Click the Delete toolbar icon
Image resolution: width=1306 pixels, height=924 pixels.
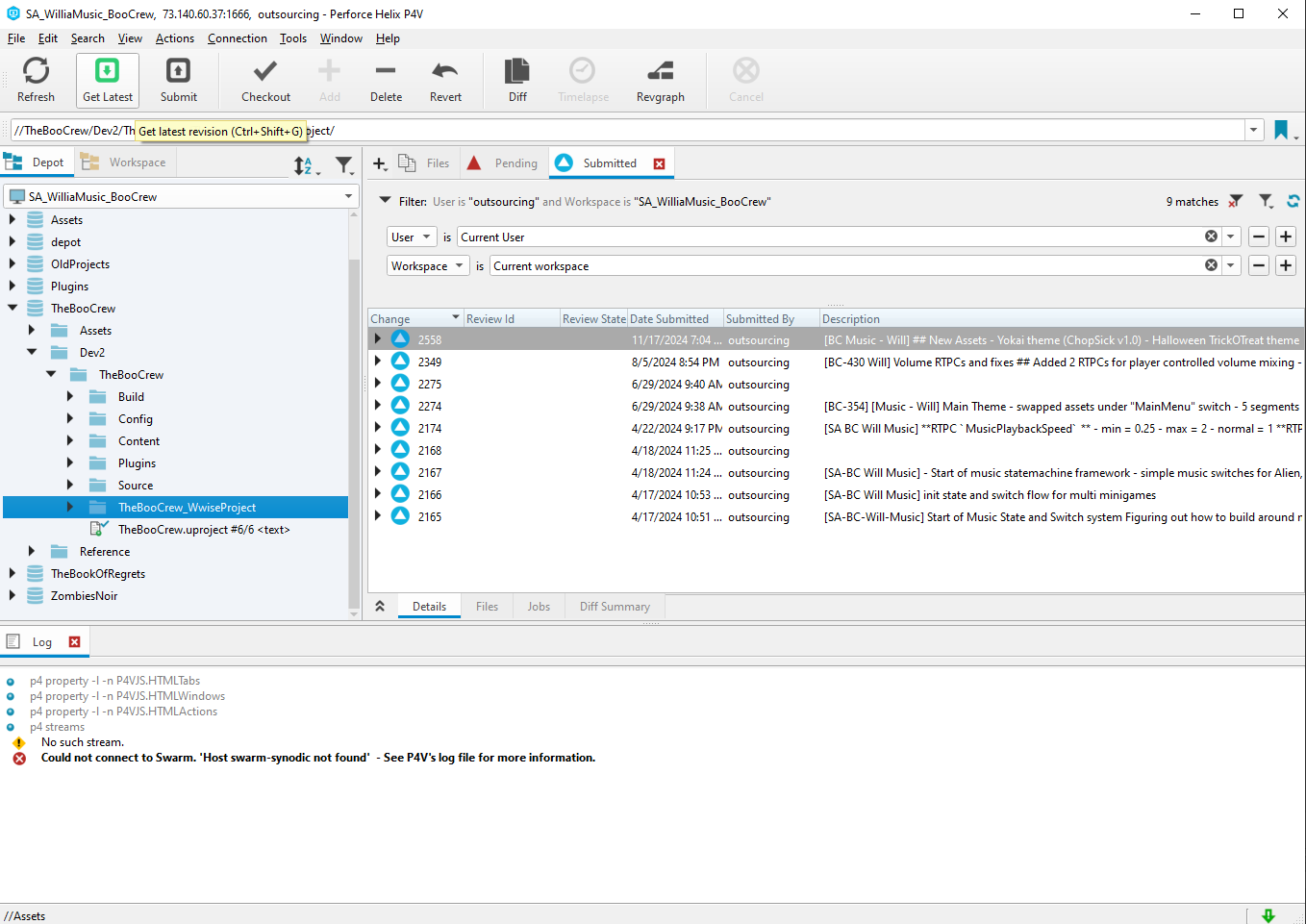386,80
